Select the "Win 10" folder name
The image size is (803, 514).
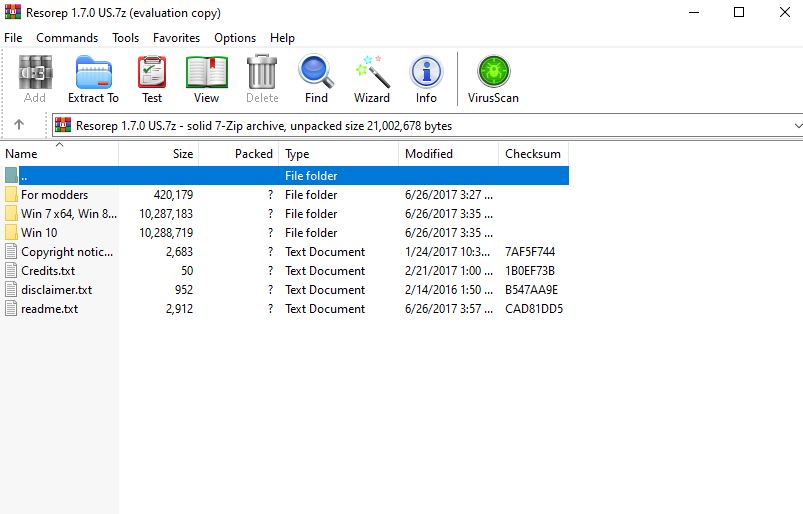(x=39, y=232)
